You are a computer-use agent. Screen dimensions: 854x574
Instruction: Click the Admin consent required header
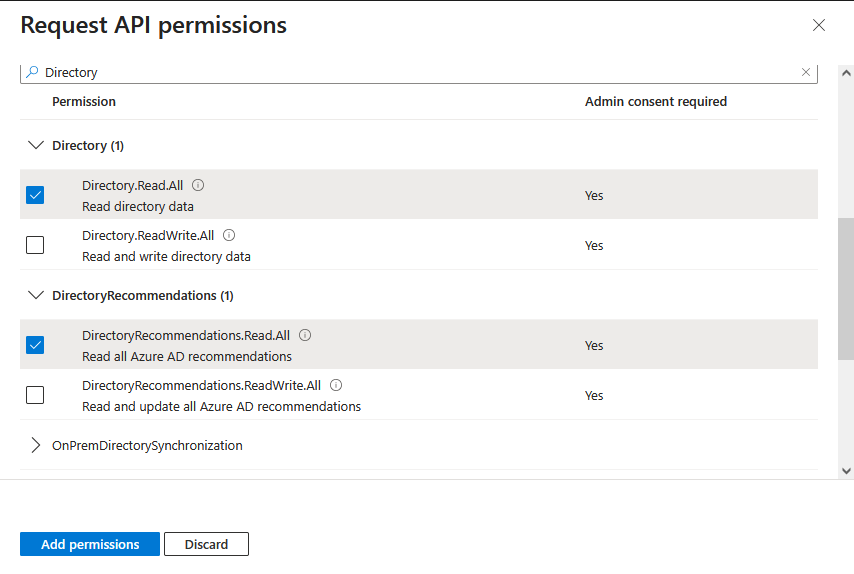[656, 102]
